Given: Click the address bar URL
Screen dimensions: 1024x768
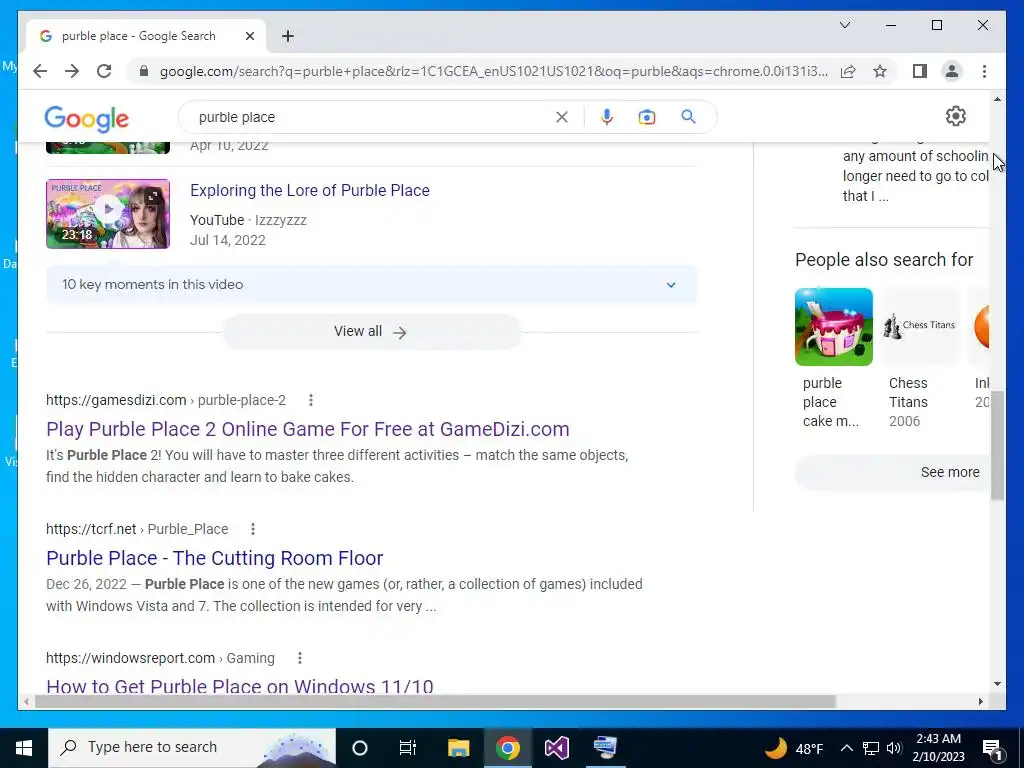Looking at the screenshot, I should click(494, 71).
